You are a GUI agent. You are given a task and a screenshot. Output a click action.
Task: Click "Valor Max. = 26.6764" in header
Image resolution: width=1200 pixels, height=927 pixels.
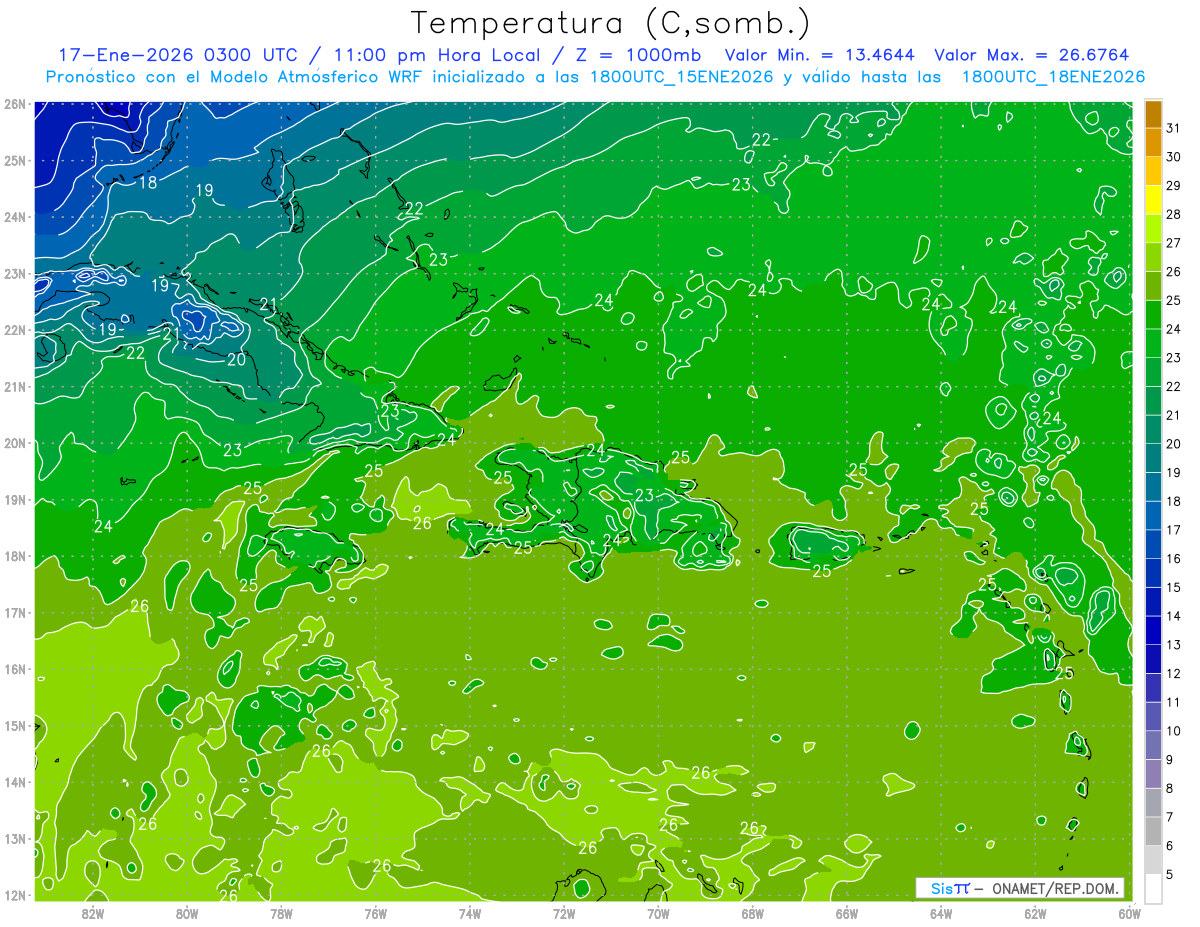[1032, 55]
